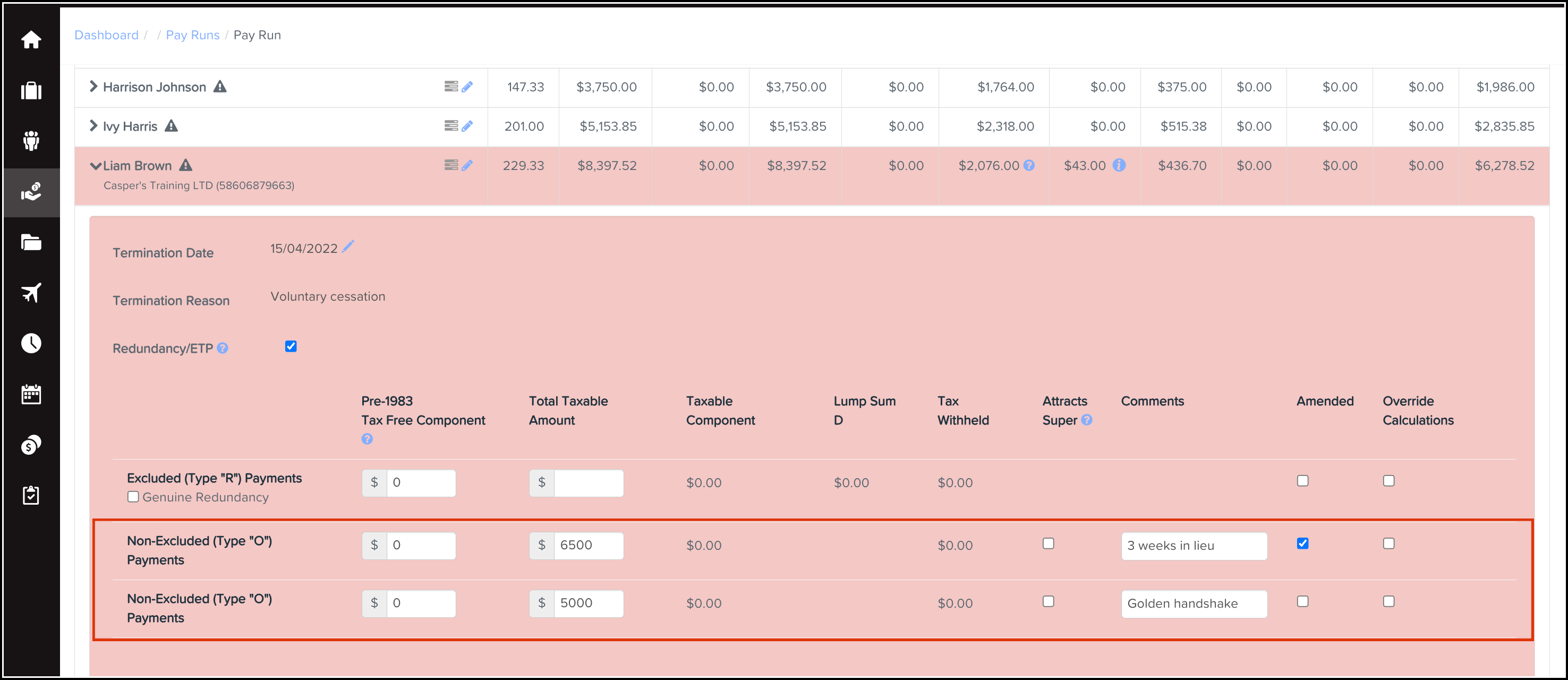
Task: Uncheck Amended for 3 weeks in lieu row
Action: click(1302, 543)
